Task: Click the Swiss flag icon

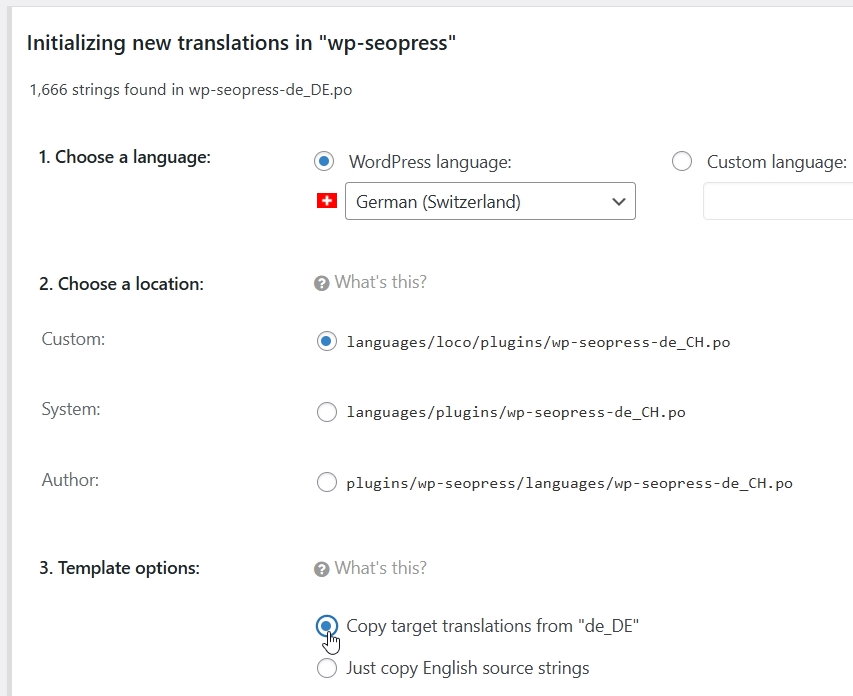Action: click(x=326, y=201)
